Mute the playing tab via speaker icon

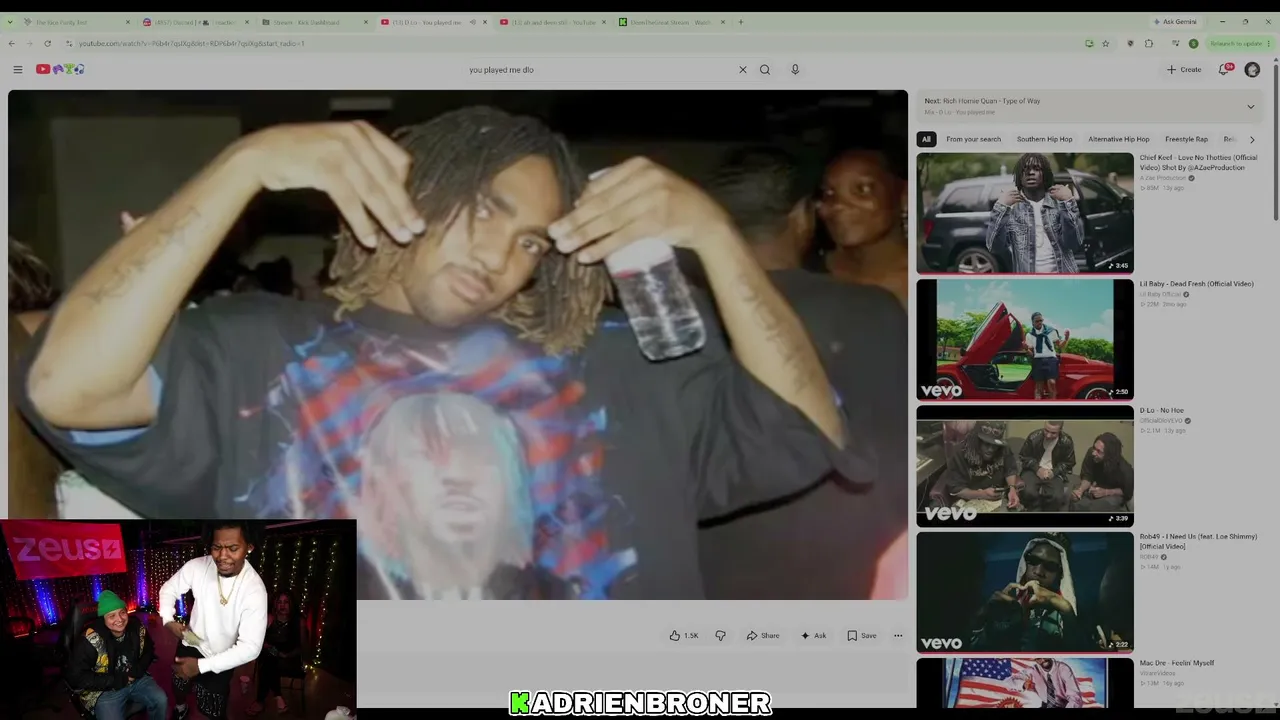click(x=472, y=22)
